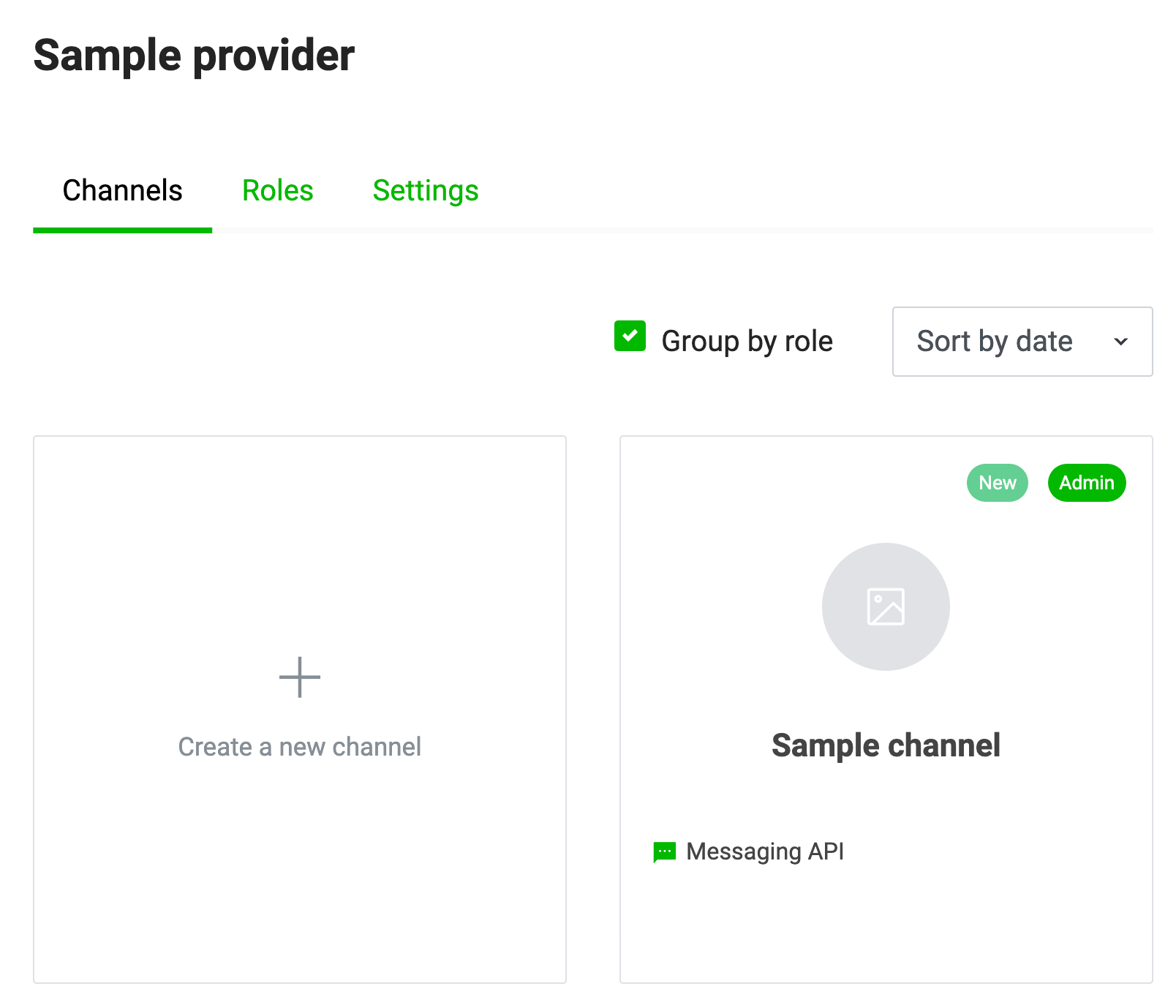Click the green checkmark icon beside Group by role

630,336
